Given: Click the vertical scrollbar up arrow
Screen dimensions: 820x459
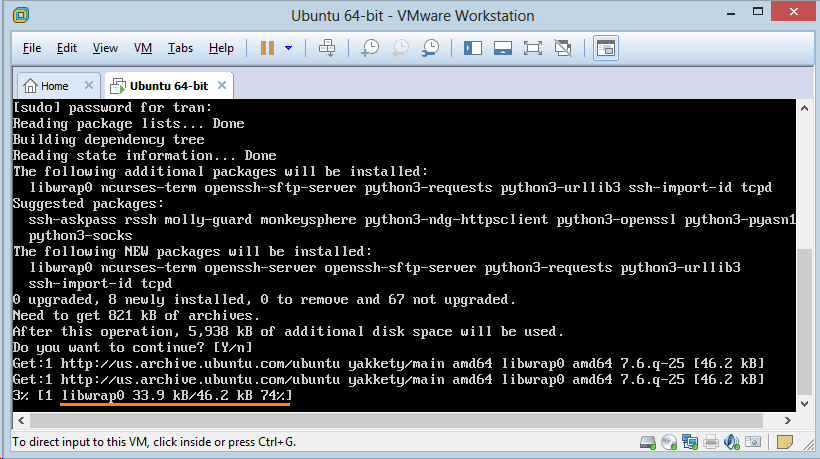Looking at the screenshot, I should 804,108.
